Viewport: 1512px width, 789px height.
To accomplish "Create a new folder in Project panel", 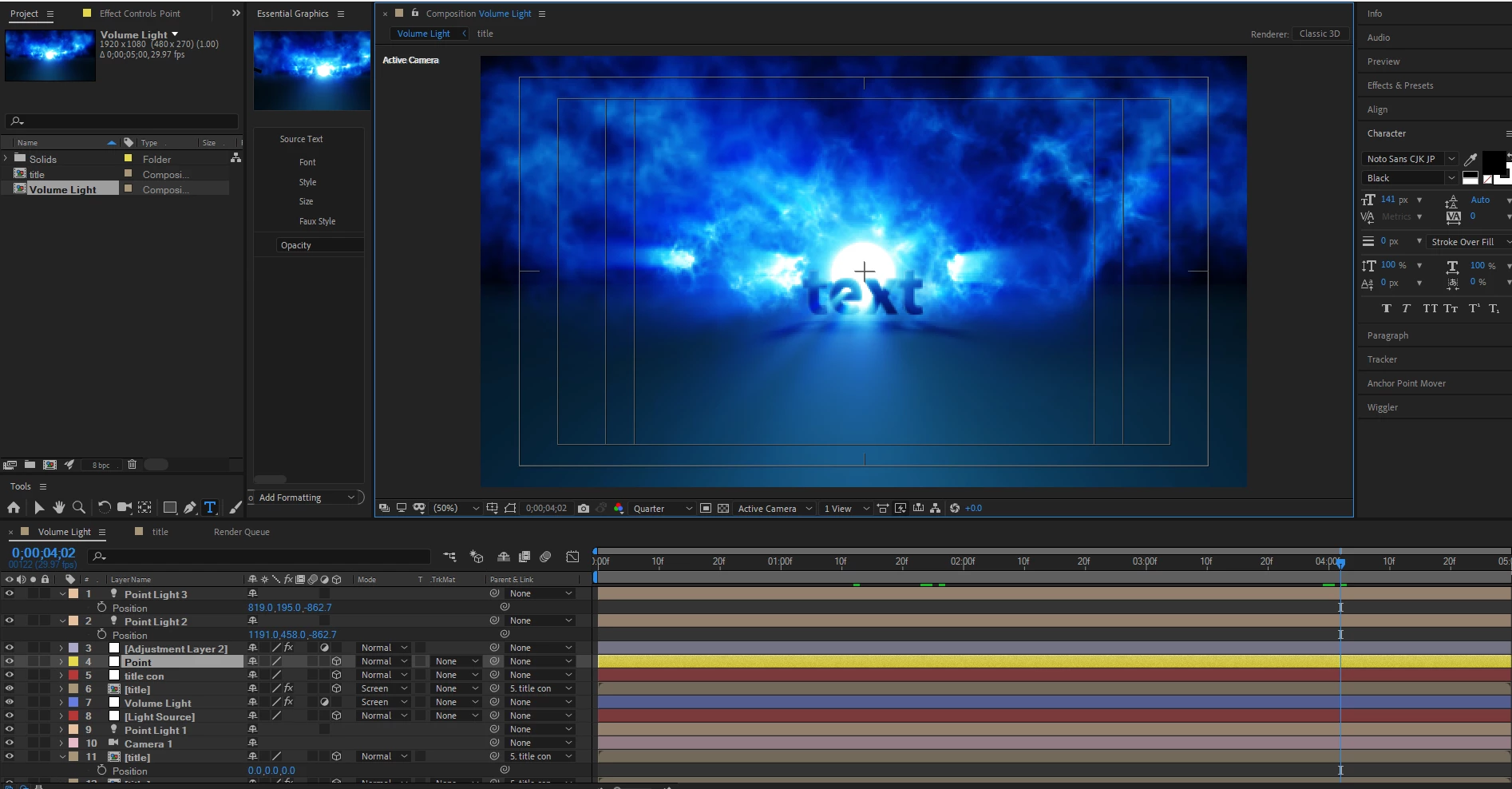I will pyautogui.click(x=30, y=465).
